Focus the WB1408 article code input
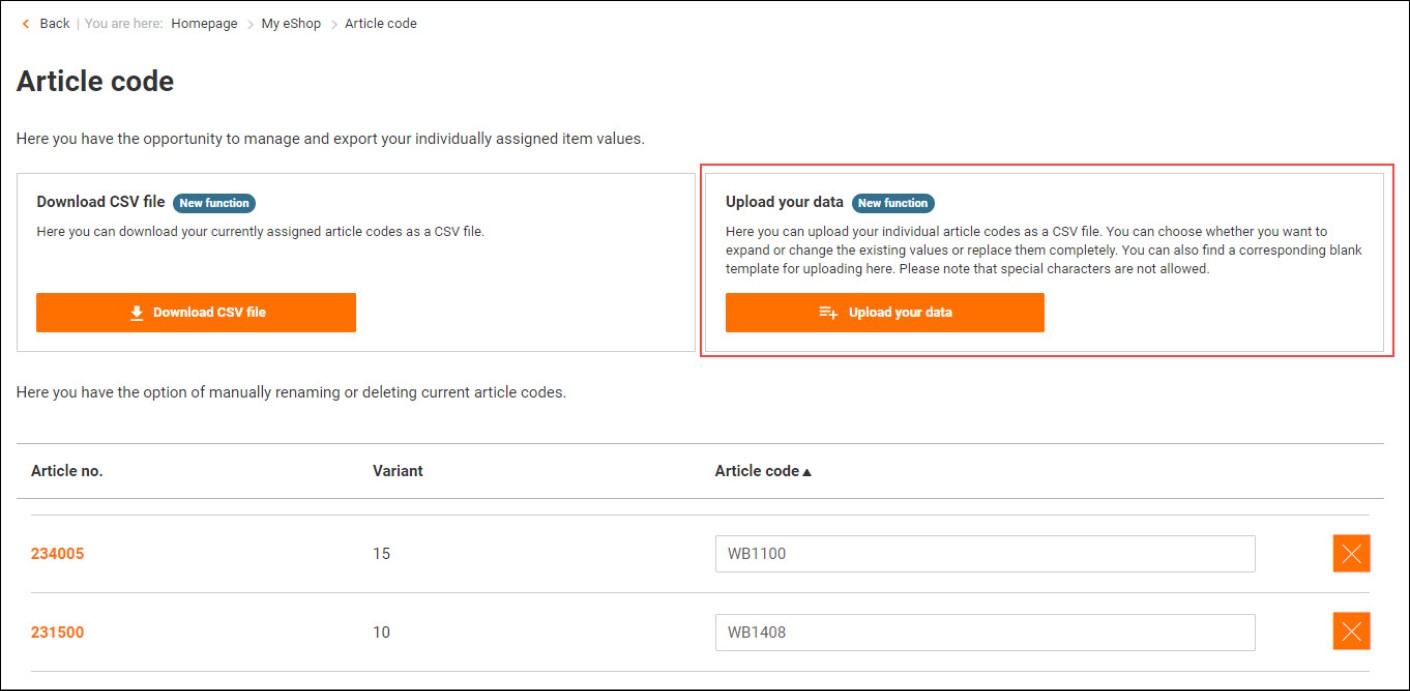 click(984, 632)
